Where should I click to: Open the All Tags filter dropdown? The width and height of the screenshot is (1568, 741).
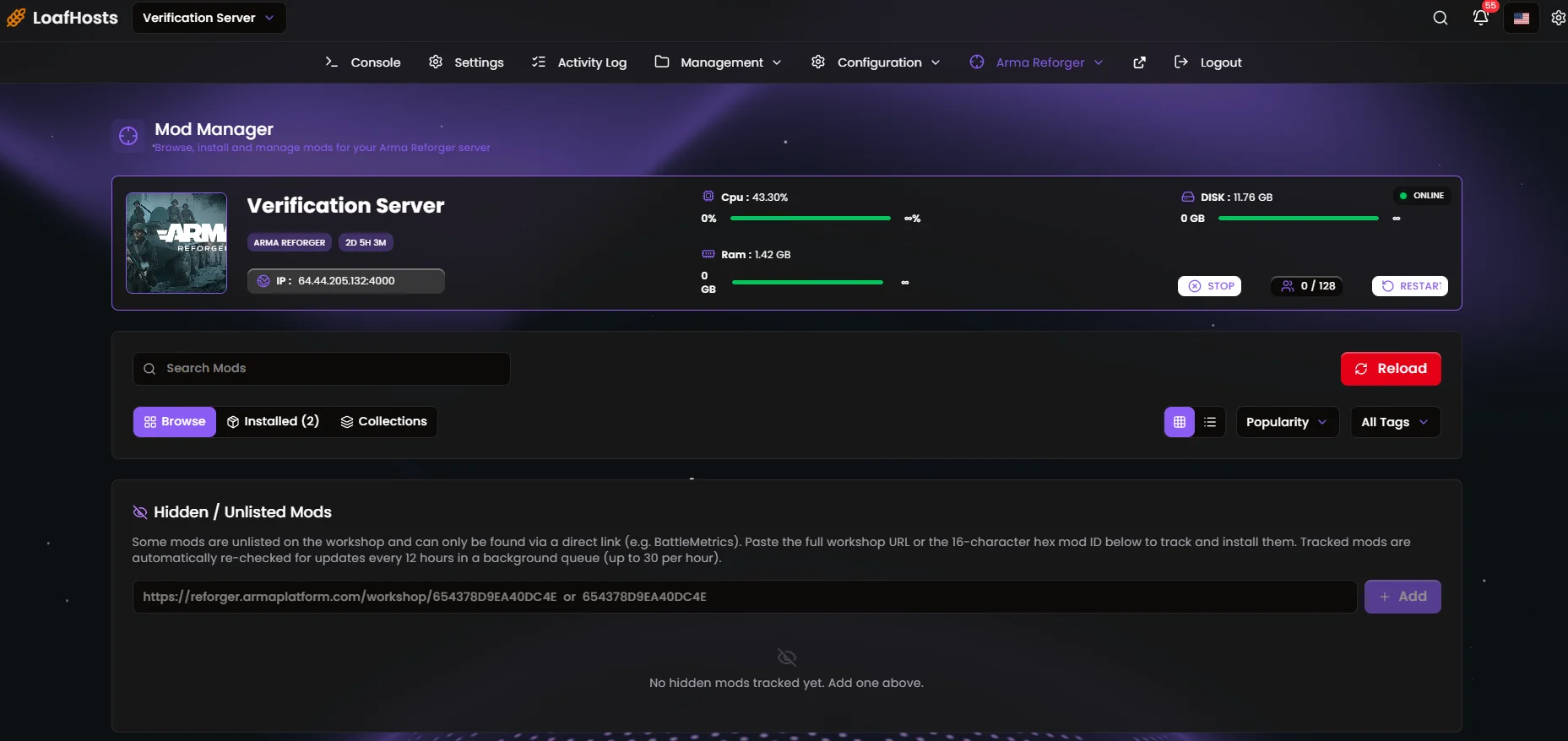coord(1396,422)
